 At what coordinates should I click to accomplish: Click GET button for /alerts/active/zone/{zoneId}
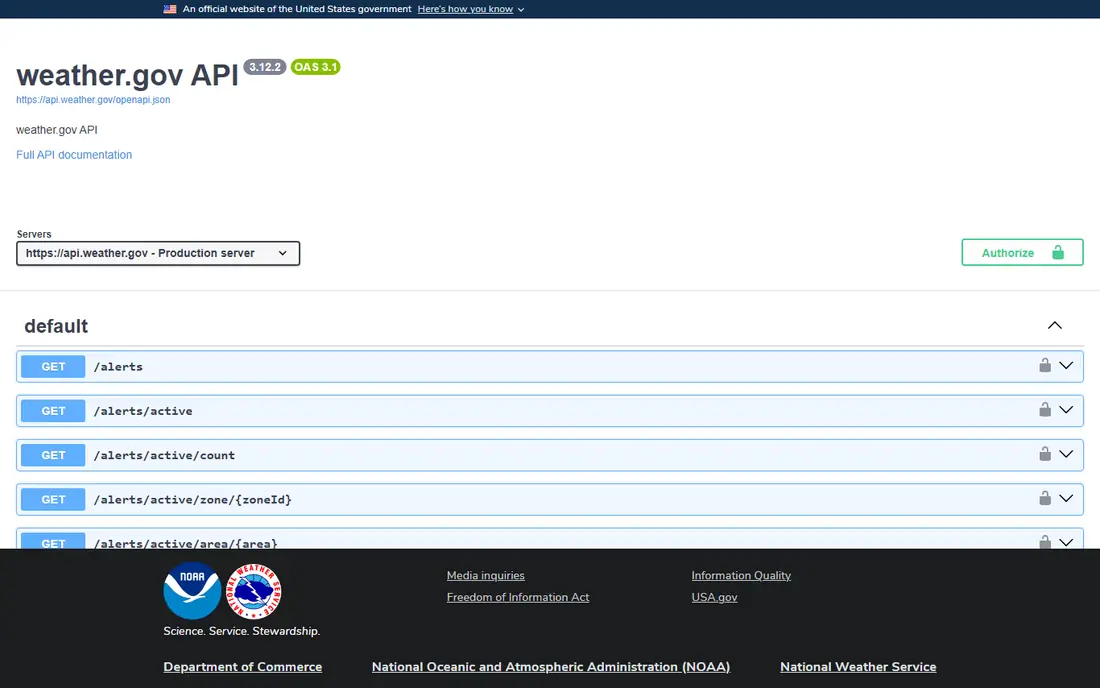pos(53,499)
